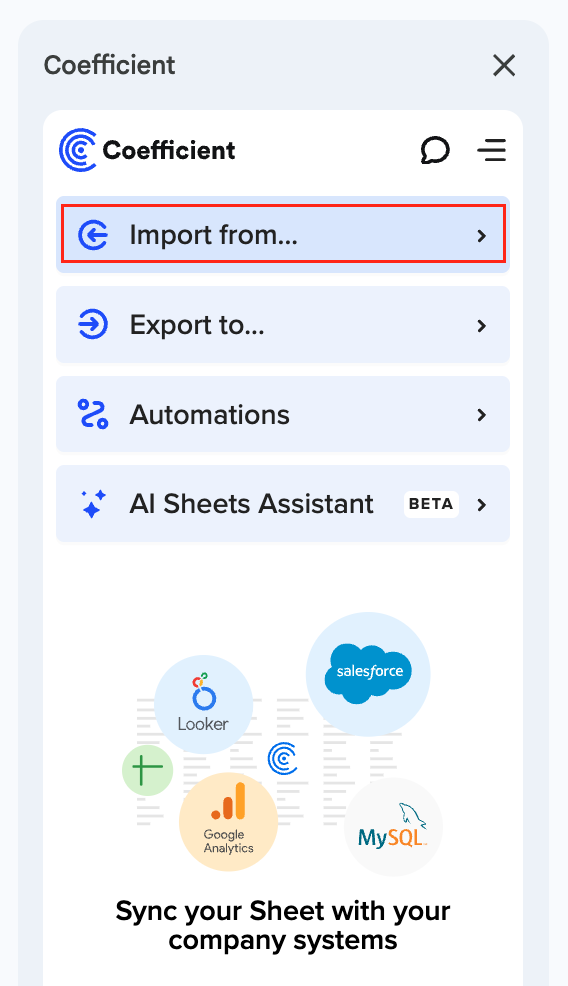Click the Automations workflow icon
This screenshot has width=568, height=986.
tap(93, 414)
